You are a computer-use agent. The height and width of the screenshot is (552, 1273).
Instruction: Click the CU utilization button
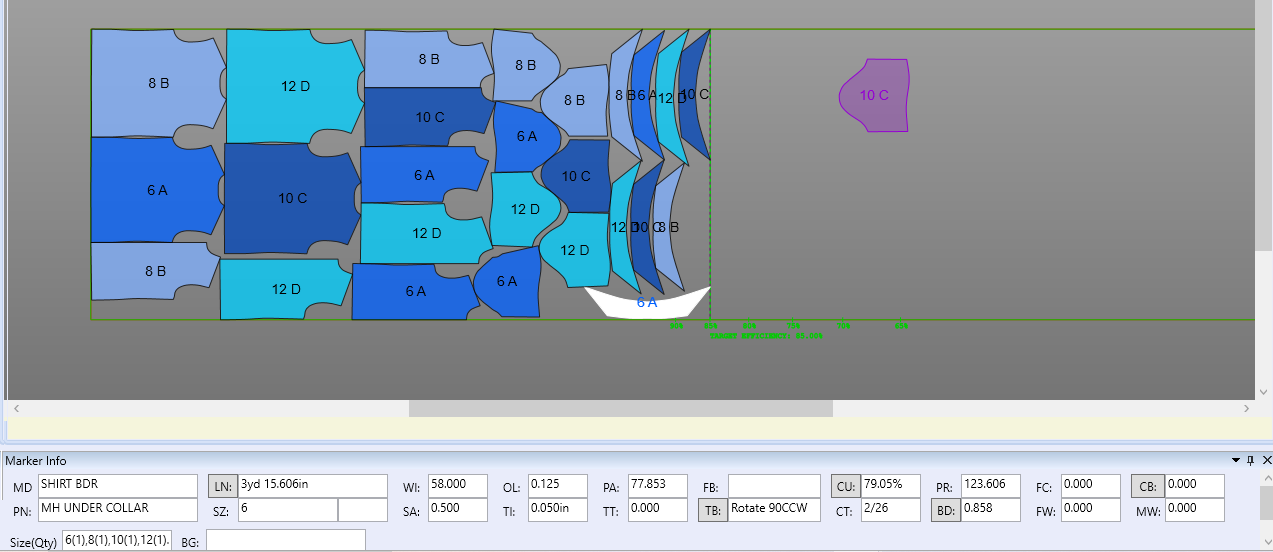tap(846, 486)
